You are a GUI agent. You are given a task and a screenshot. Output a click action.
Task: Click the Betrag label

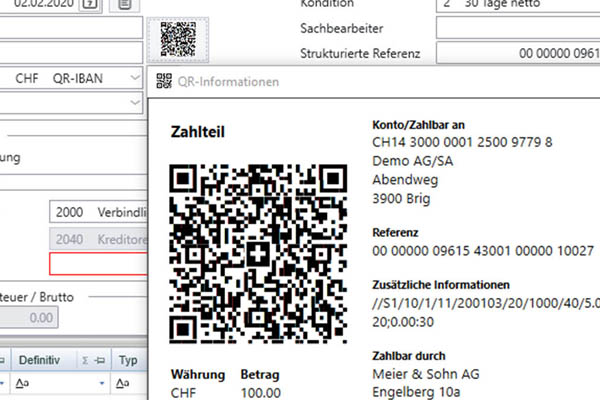pyautogui.click(x=260, y=375)
